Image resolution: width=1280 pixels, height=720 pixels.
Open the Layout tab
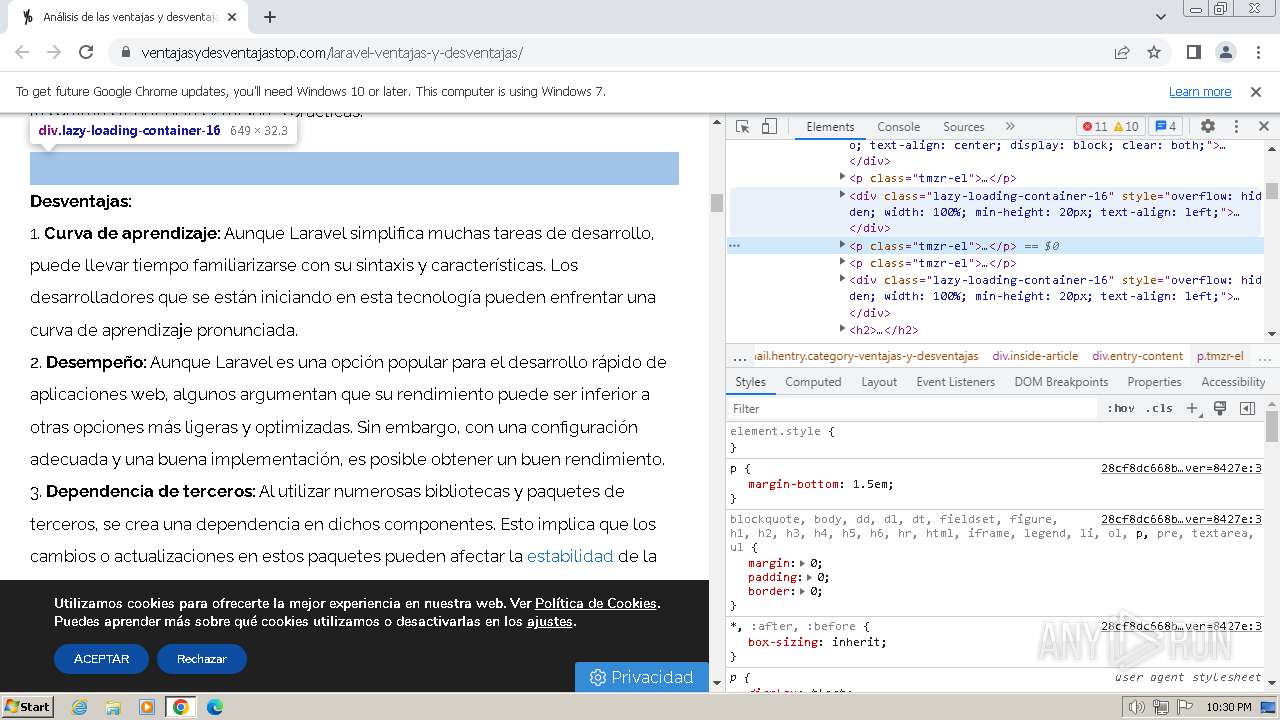click(x=879, y=382)
